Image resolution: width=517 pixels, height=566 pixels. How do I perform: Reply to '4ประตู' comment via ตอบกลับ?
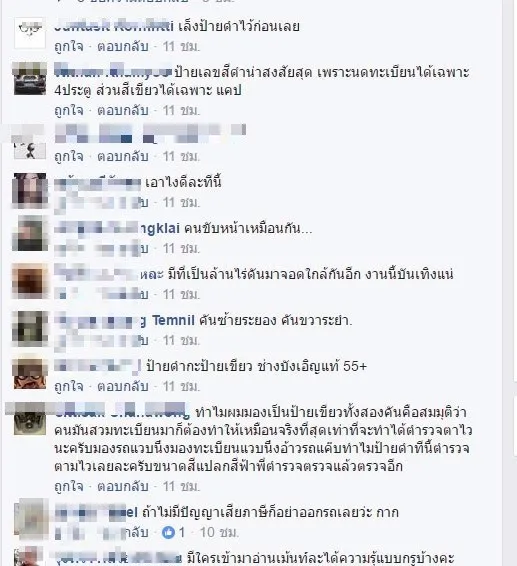(x=123, y=110)
